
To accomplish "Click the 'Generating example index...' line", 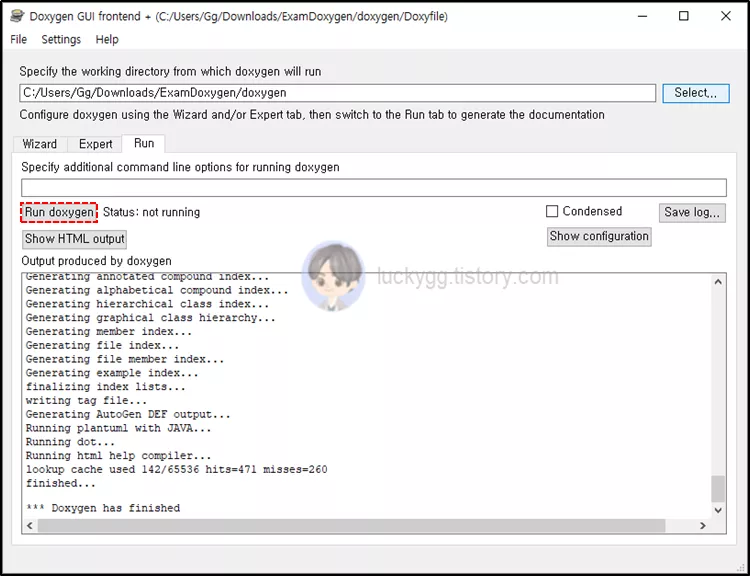I will click(x=112, y=373).
